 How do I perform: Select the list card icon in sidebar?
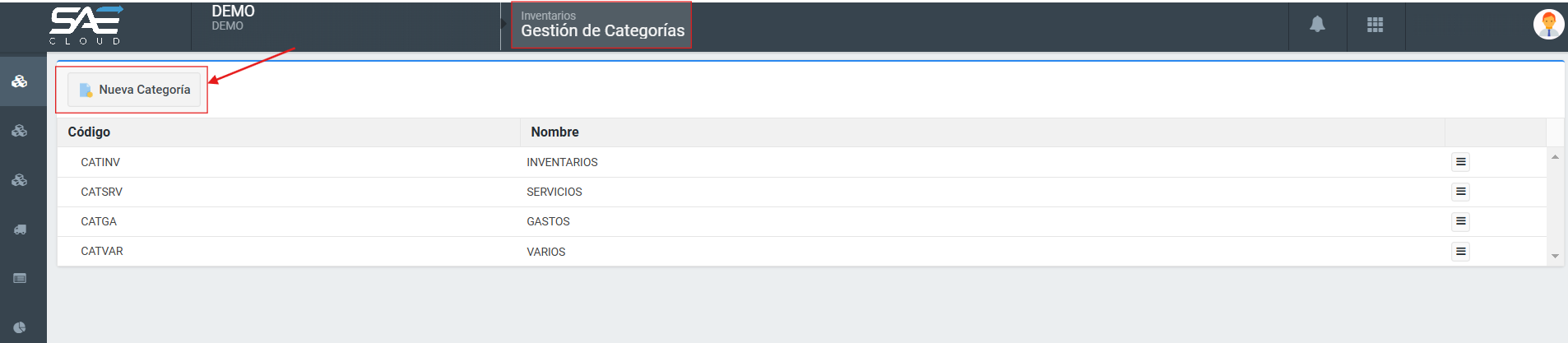click(20, 278)
